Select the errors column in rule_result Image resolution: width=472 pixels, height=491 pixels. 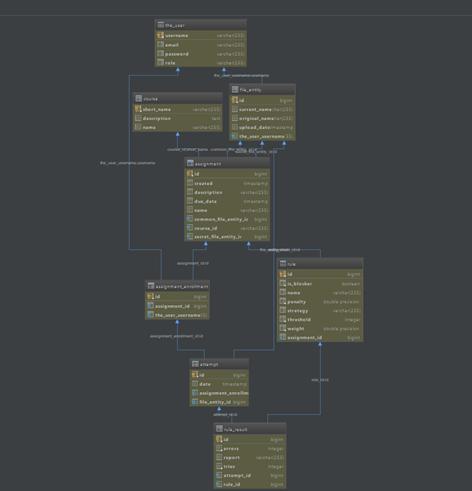coord(250,449)
